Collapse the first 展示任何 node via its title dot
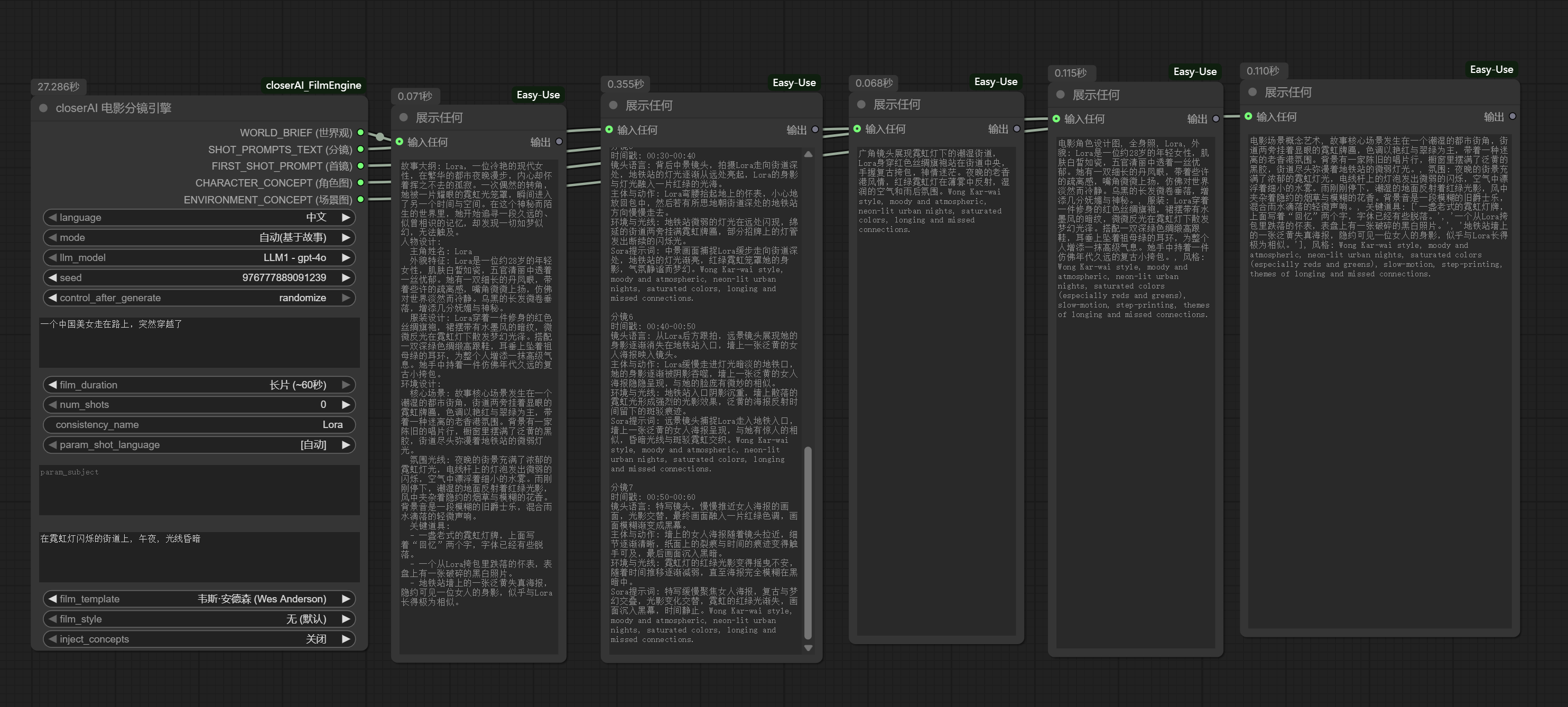 [404, 117]
